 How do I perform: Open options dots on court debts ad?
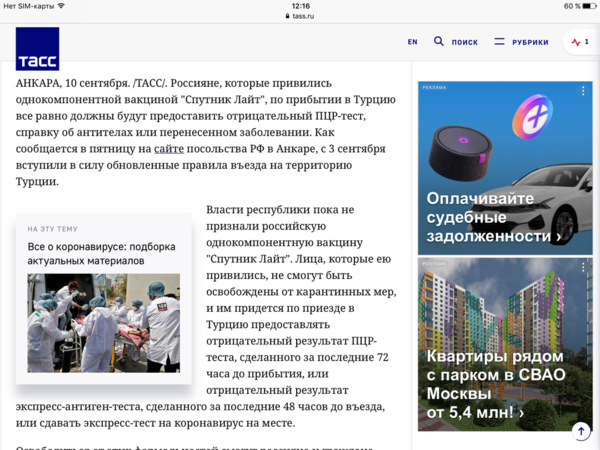pos(583,91)
